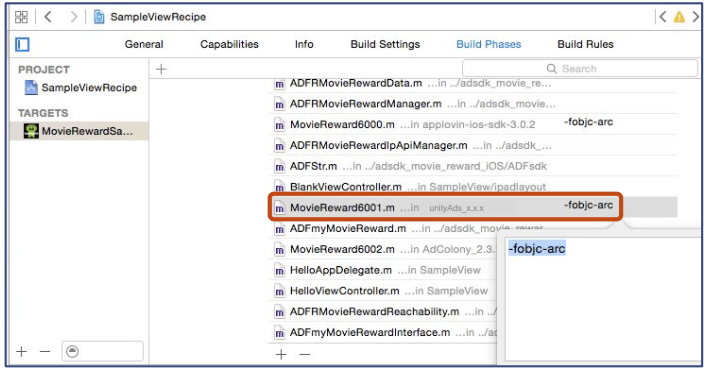The image size is (709, 371).
Task: Select ADFRMovieRewardManager.m row
Action: click(473, 104)
